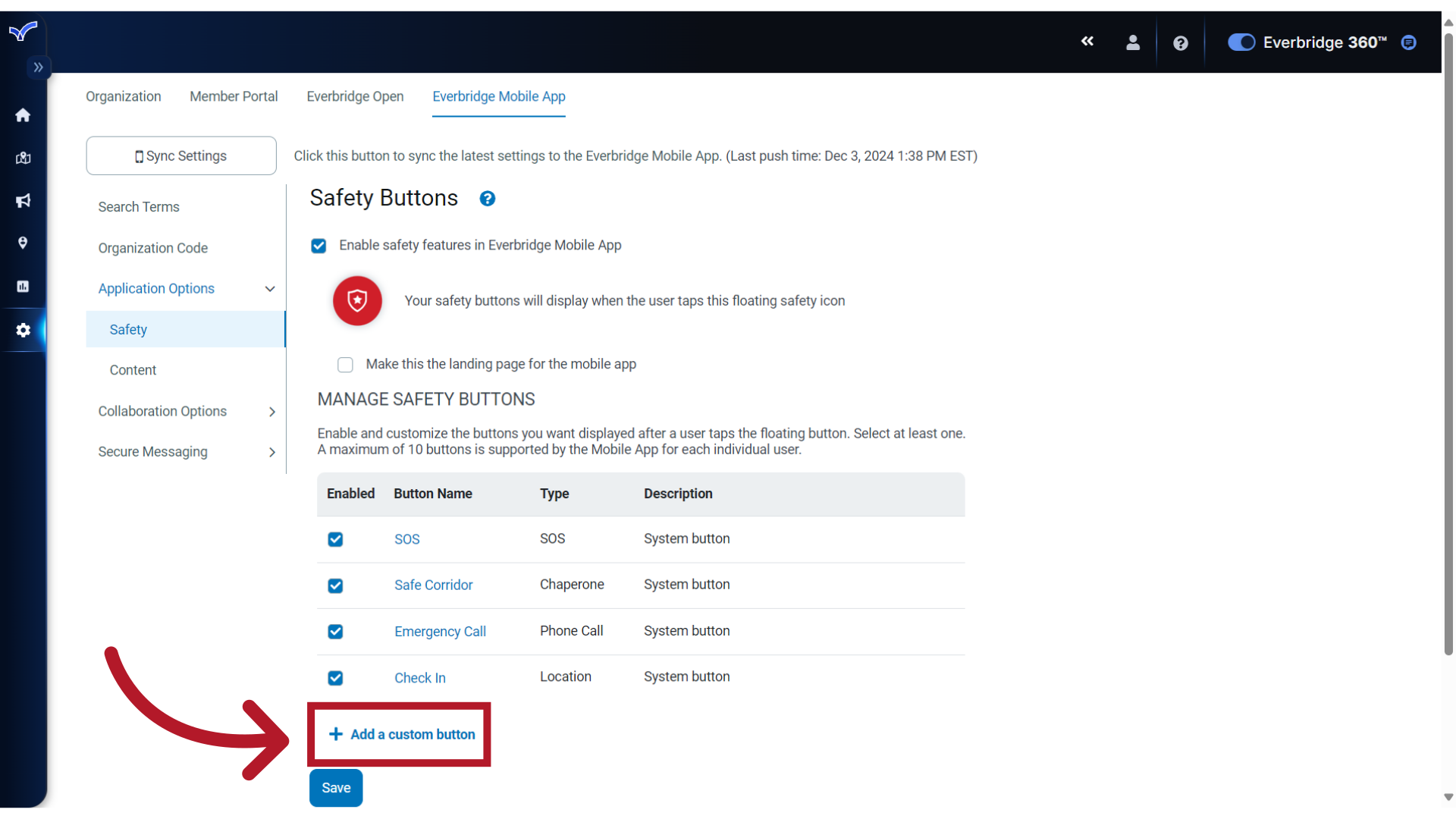This screenshot has width=1456, height=819.
Task: Uncheck the Check In enabled checkbox
Action: [335, 678]
